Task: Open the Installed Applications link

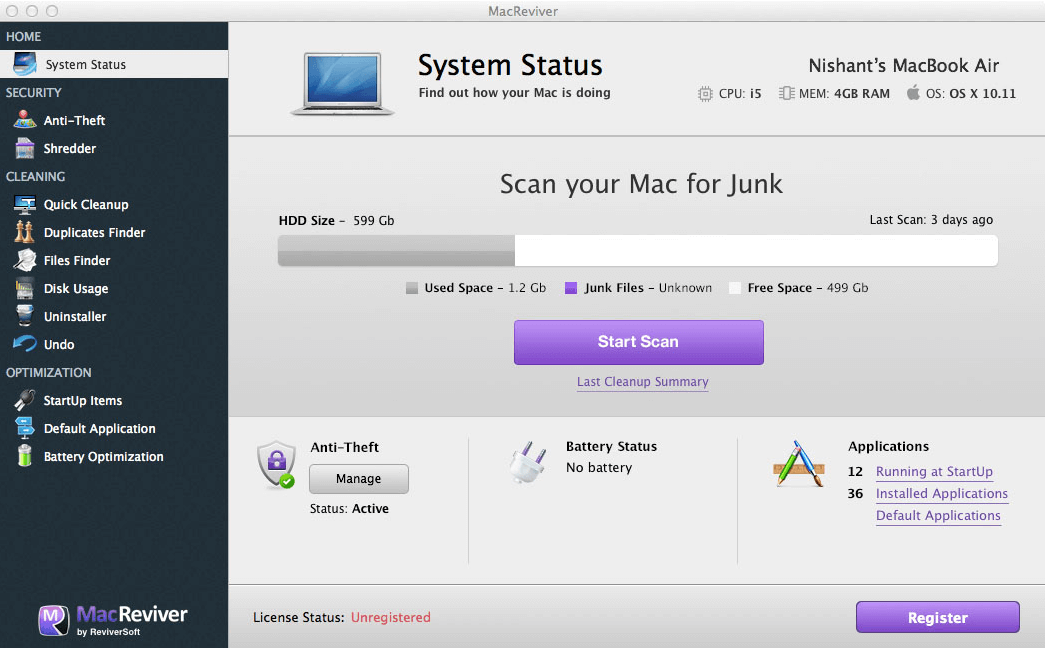Action: [x=942, y=493]
